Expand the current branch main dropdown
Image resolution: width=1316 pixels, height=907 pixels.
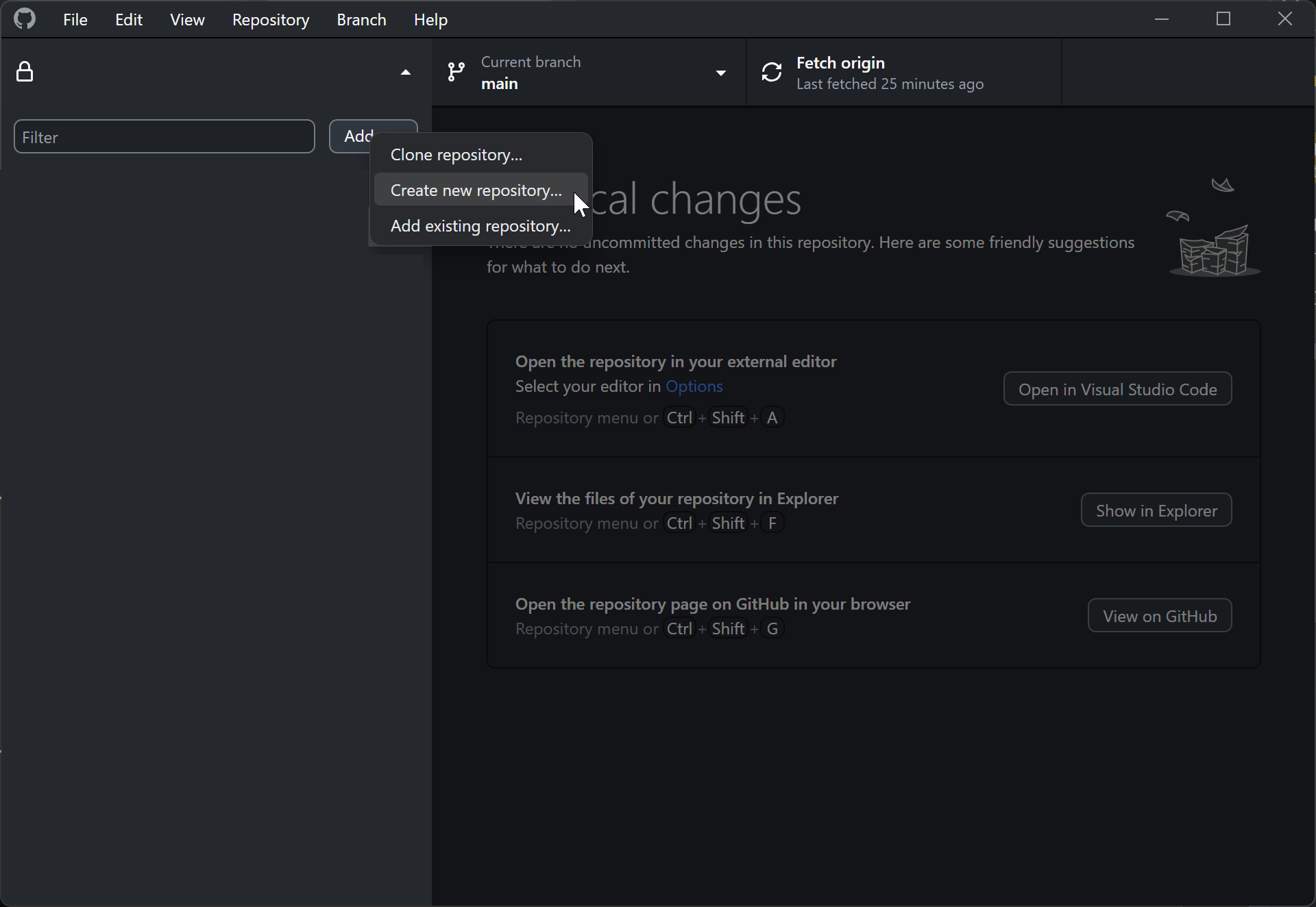[722, 72]
